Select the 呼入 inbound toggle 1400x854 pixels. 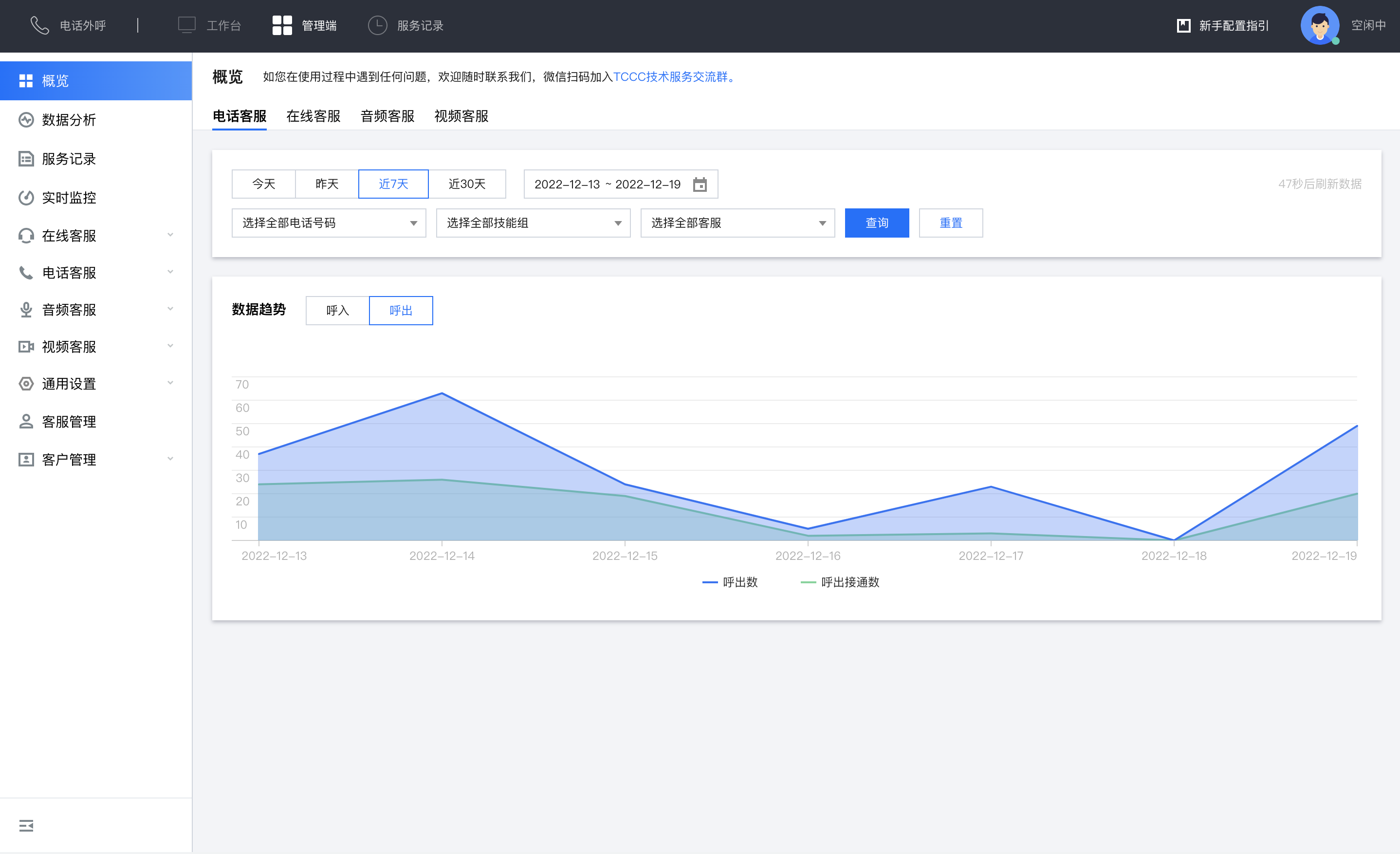point(337,311)
